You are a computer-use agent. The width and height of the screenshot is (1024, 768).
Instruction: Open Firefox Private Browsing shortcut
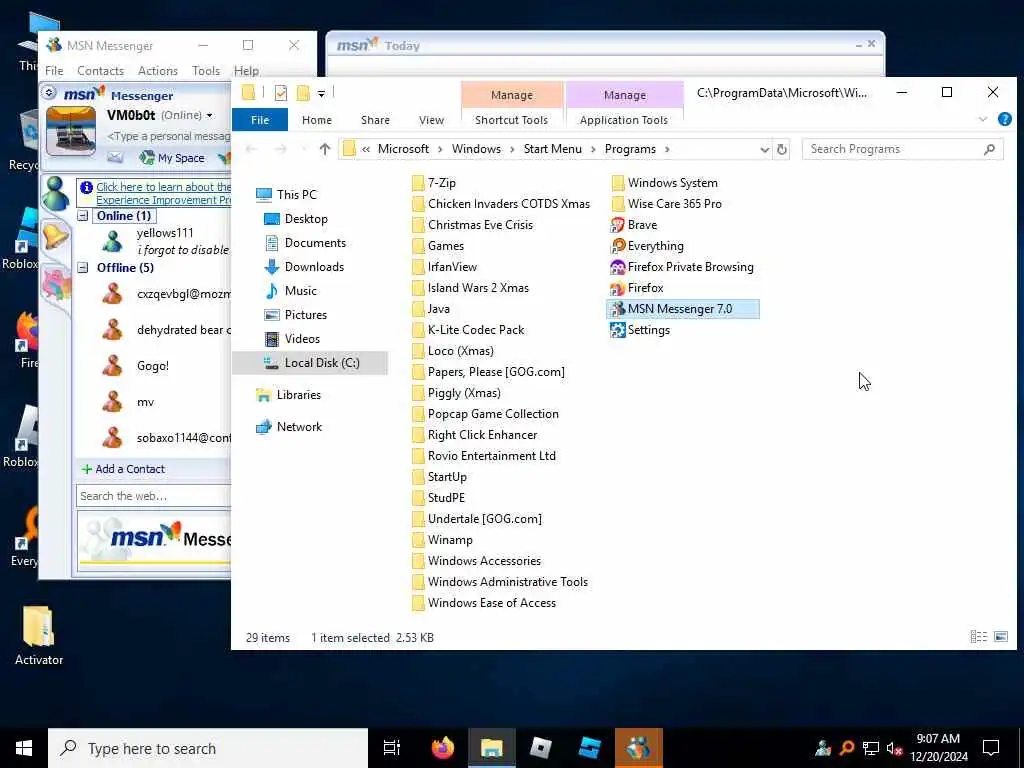682,266
